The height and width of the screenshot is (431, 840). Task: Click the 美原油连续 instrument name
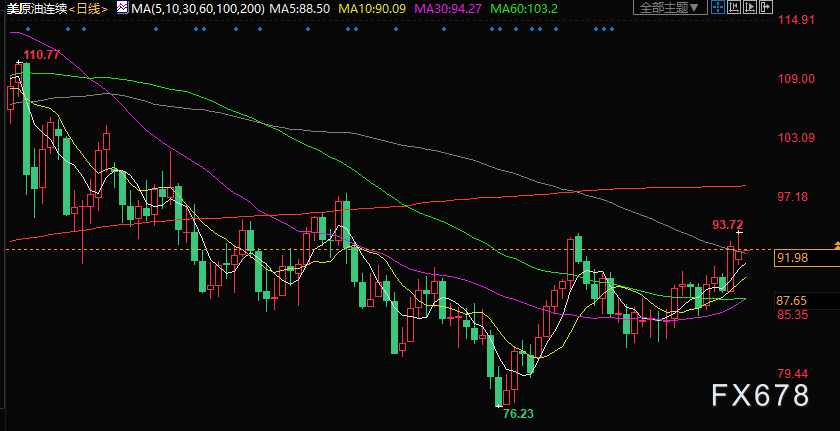point(35,8)
